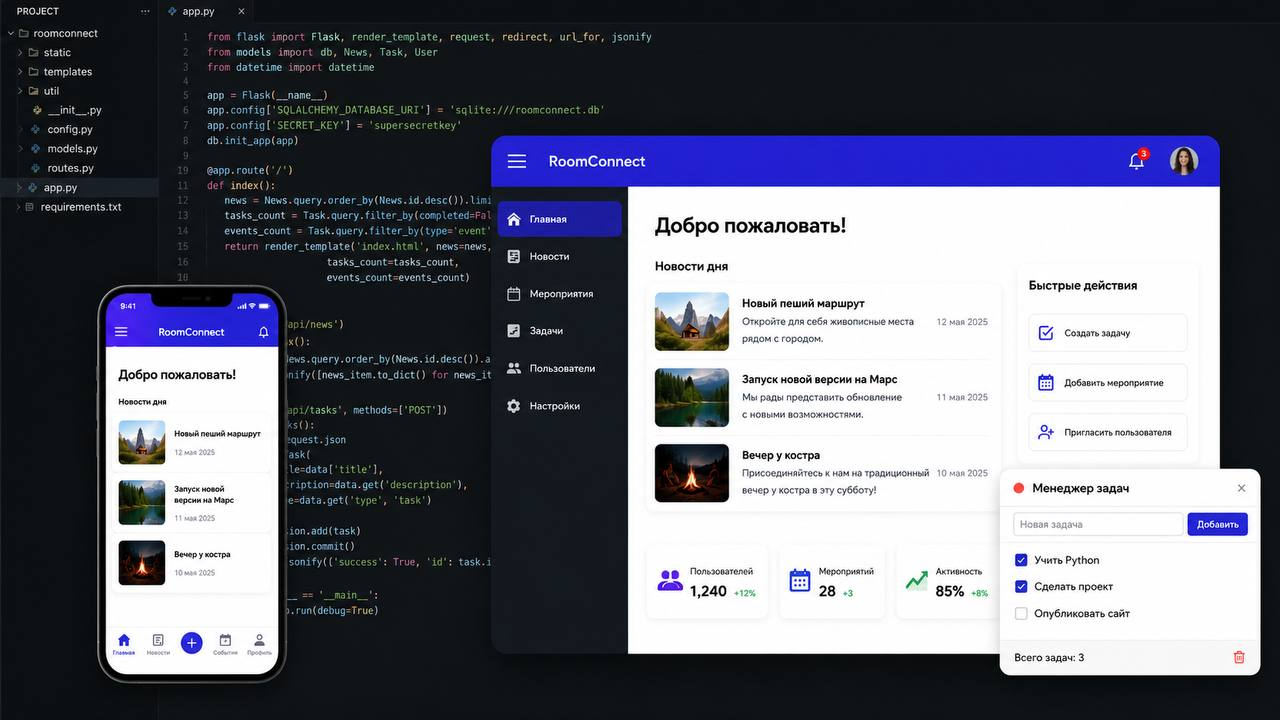Screen dimensions: 1280x720
Task: Uncheck the Учить Python checkbox
Action: click(1021, 560)
